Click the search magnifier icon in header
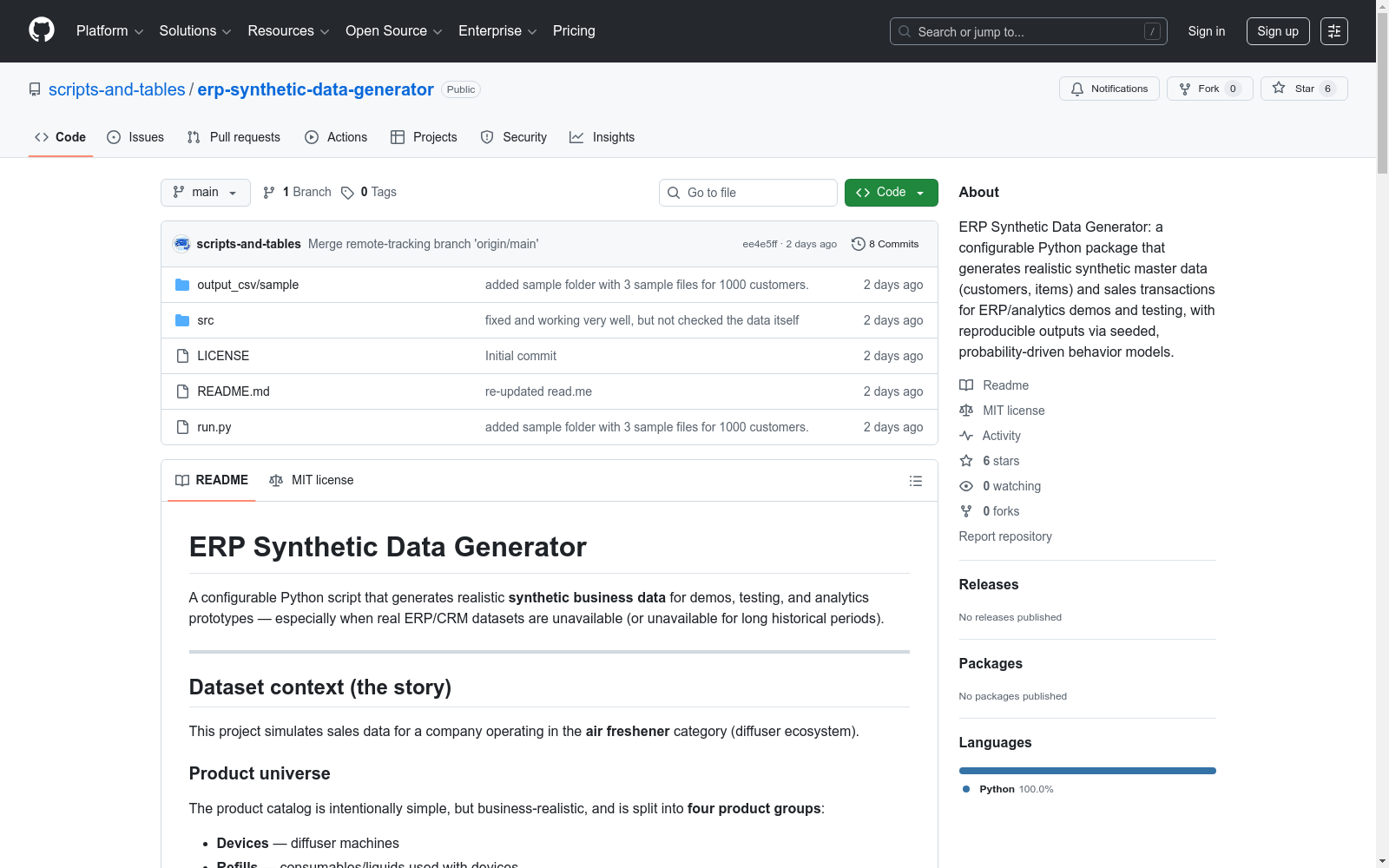Image resolution: width=1389 pixels, height=868 pixels. click(905, 31)
